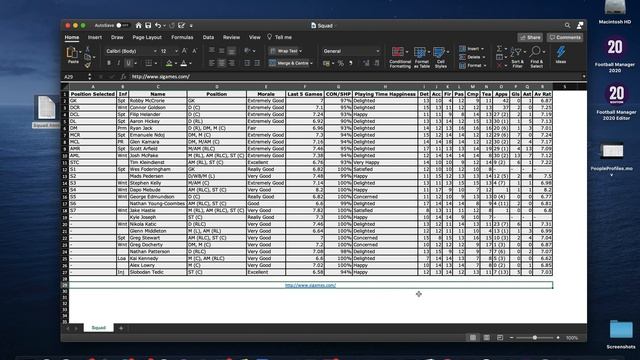Apply the comma style format
The width and height of the screenshot is (640, 360).
pos(351,63)
